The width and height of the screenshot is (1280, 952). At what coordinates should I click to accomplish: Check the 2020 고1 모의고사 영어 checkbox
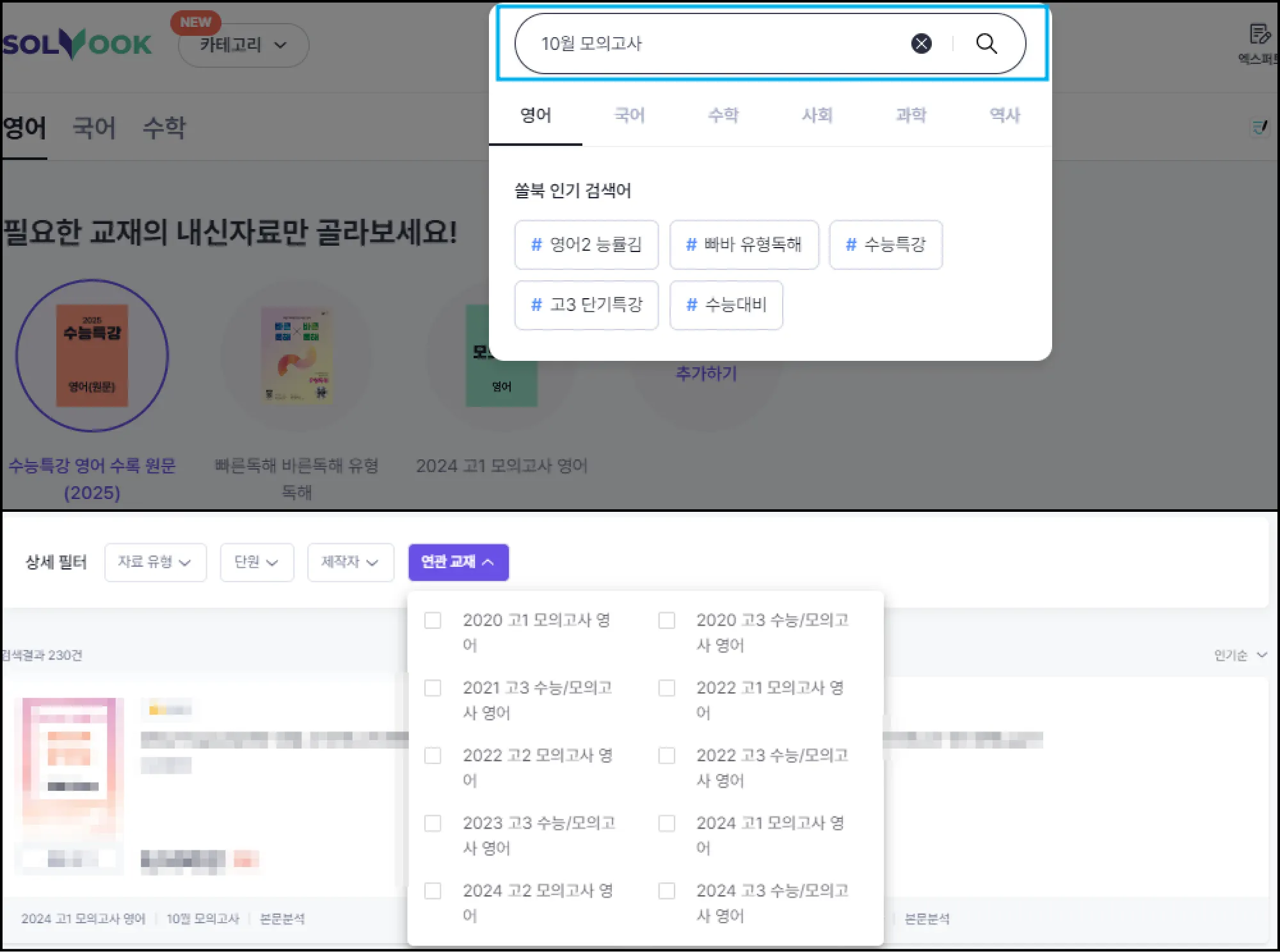pyautogui.click(x=433, y=620)
